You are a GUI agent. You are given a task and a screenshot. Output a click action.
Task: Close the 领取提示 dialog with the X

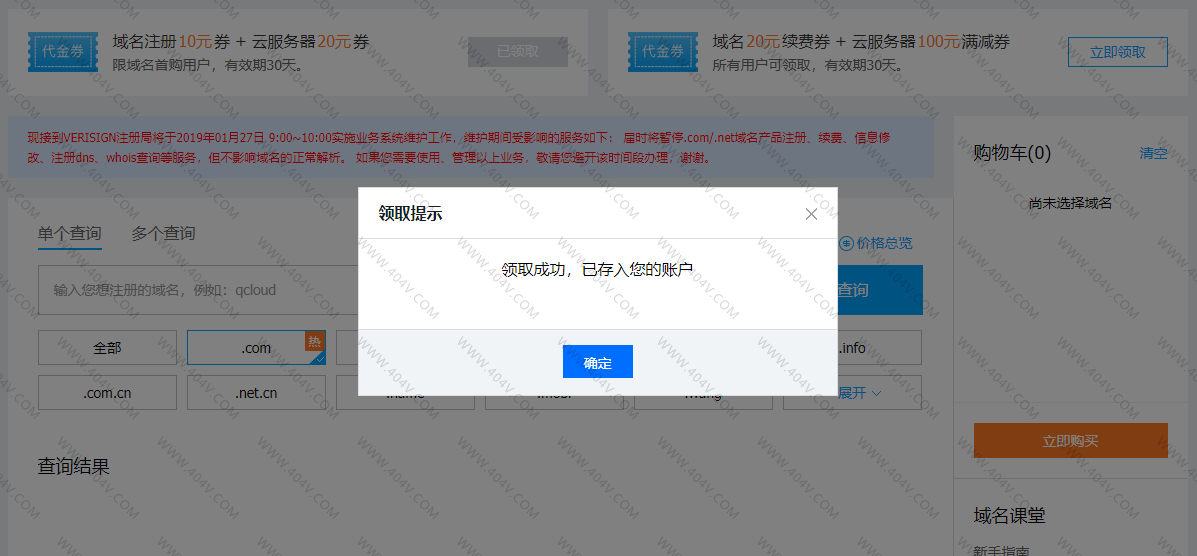tap(811, 214)
